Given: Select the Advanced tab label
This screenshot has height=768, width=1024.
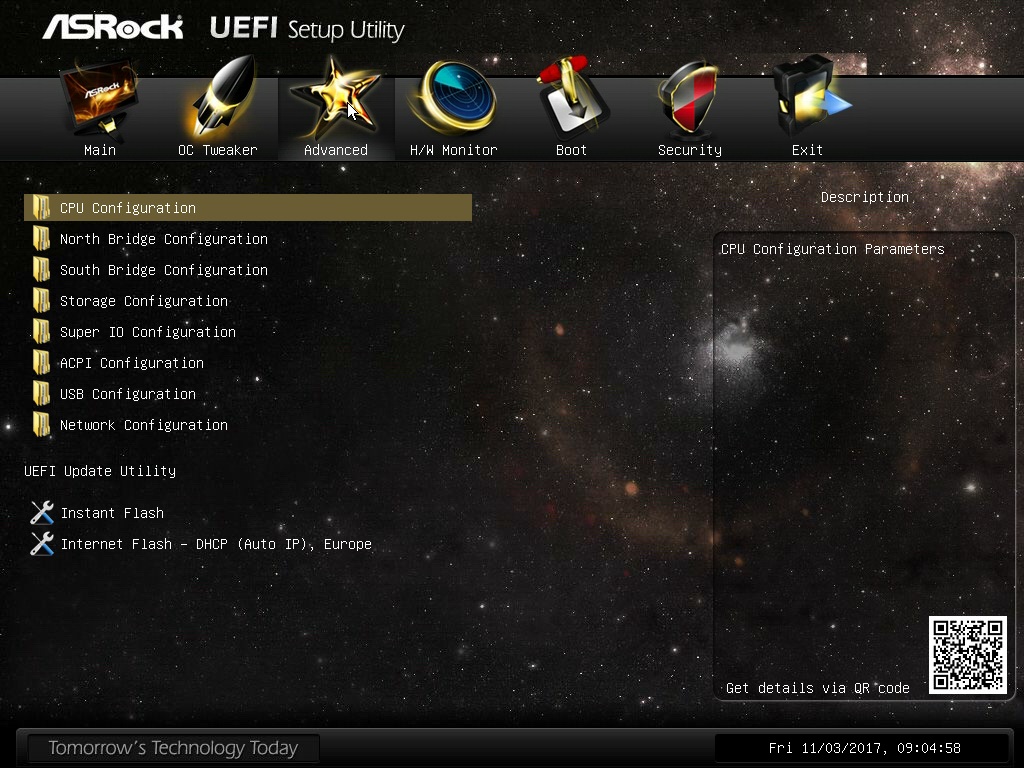Looking at the screenshot, I should pyautogui.click(x=336, y=150).
